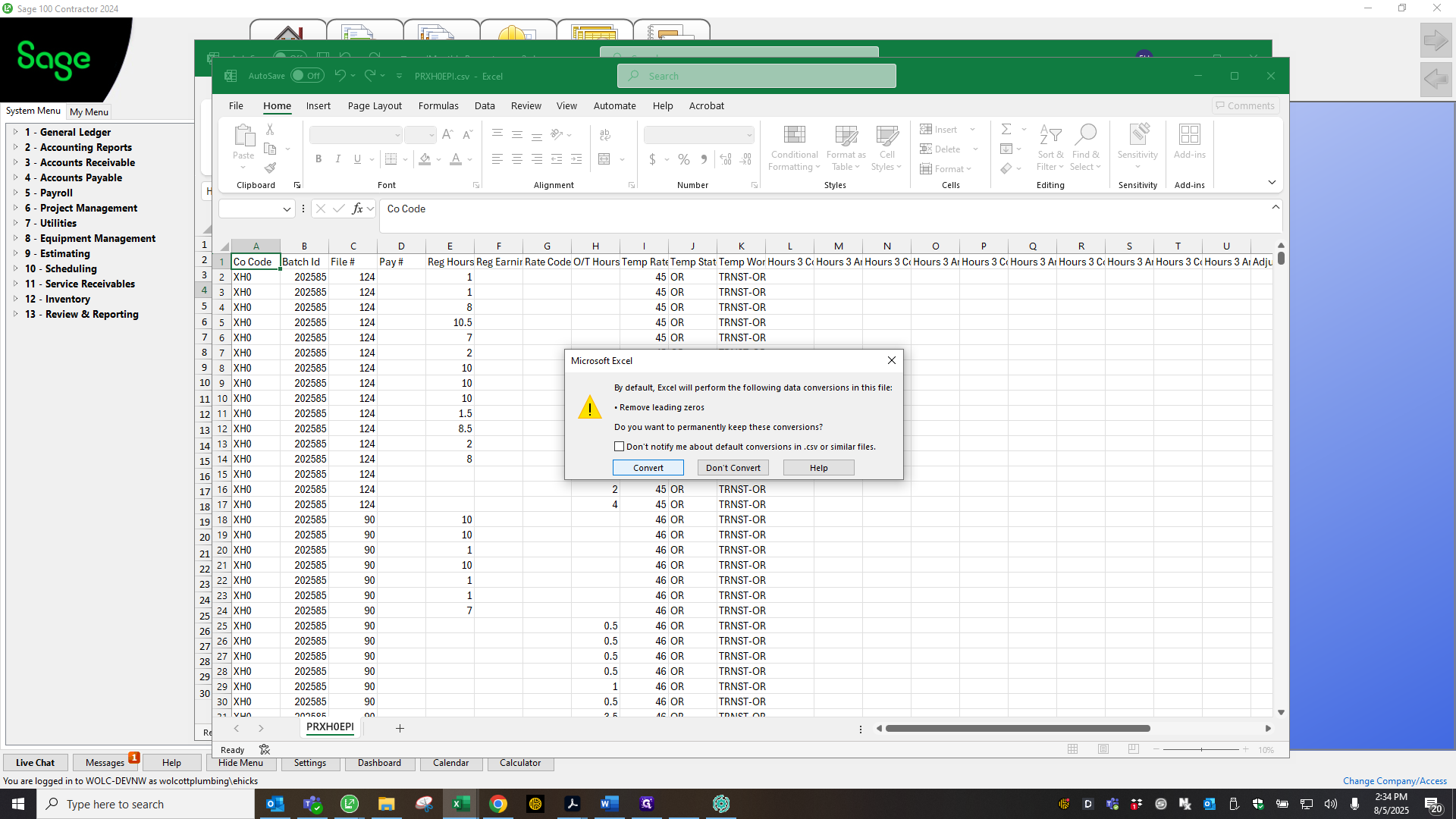Switch to My Menu tab in Sage
Viewport: 1456px width, 819px height.
pyautogui.click(x=89, y=111)
